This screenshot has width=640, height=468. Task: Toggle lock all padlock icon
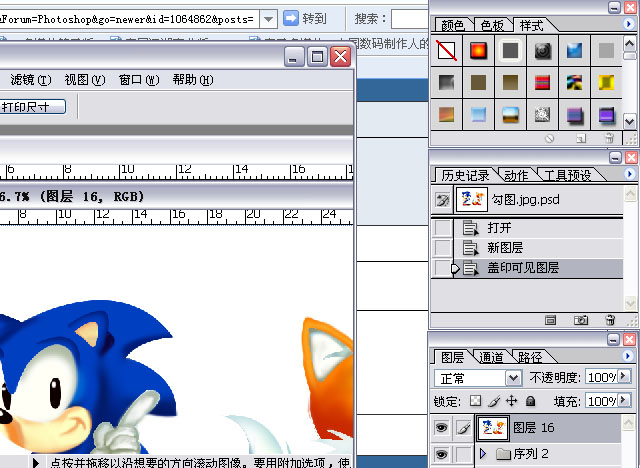(x=530, y=401)
